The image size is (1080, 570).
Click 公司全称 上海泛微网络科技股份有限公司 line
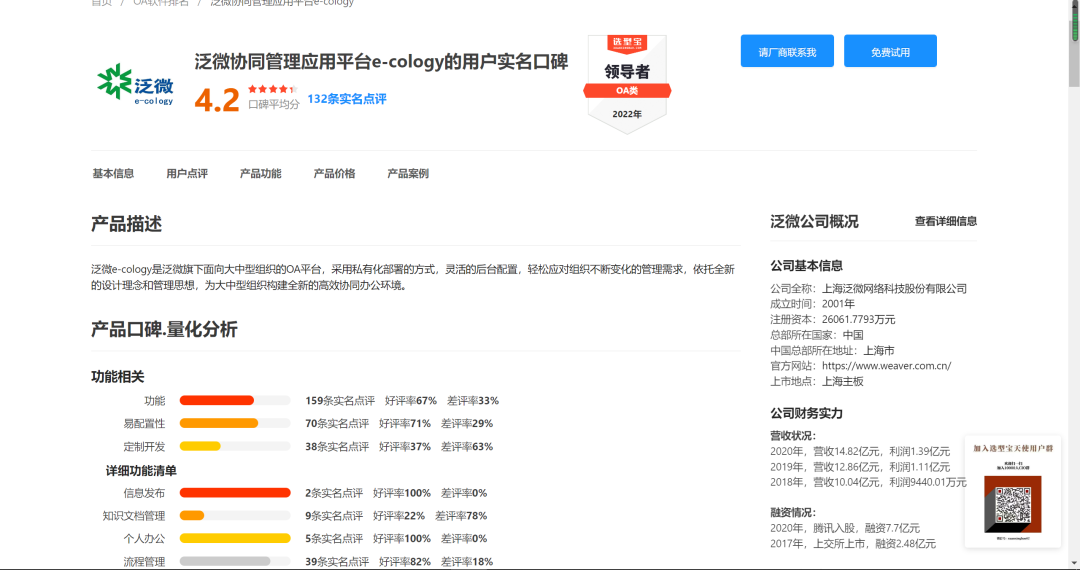869,288
